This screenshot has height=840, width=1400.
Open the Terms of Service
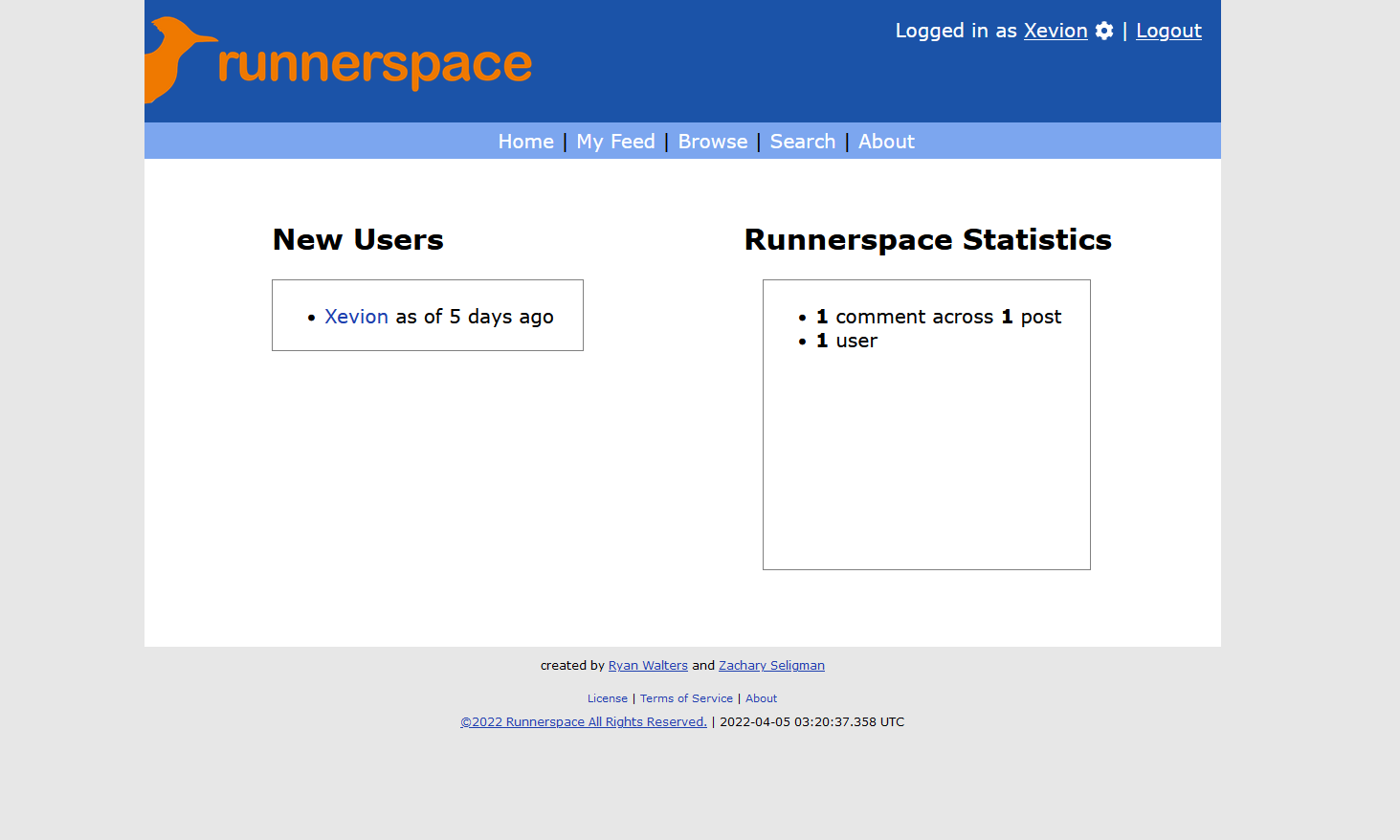point(686,698)
